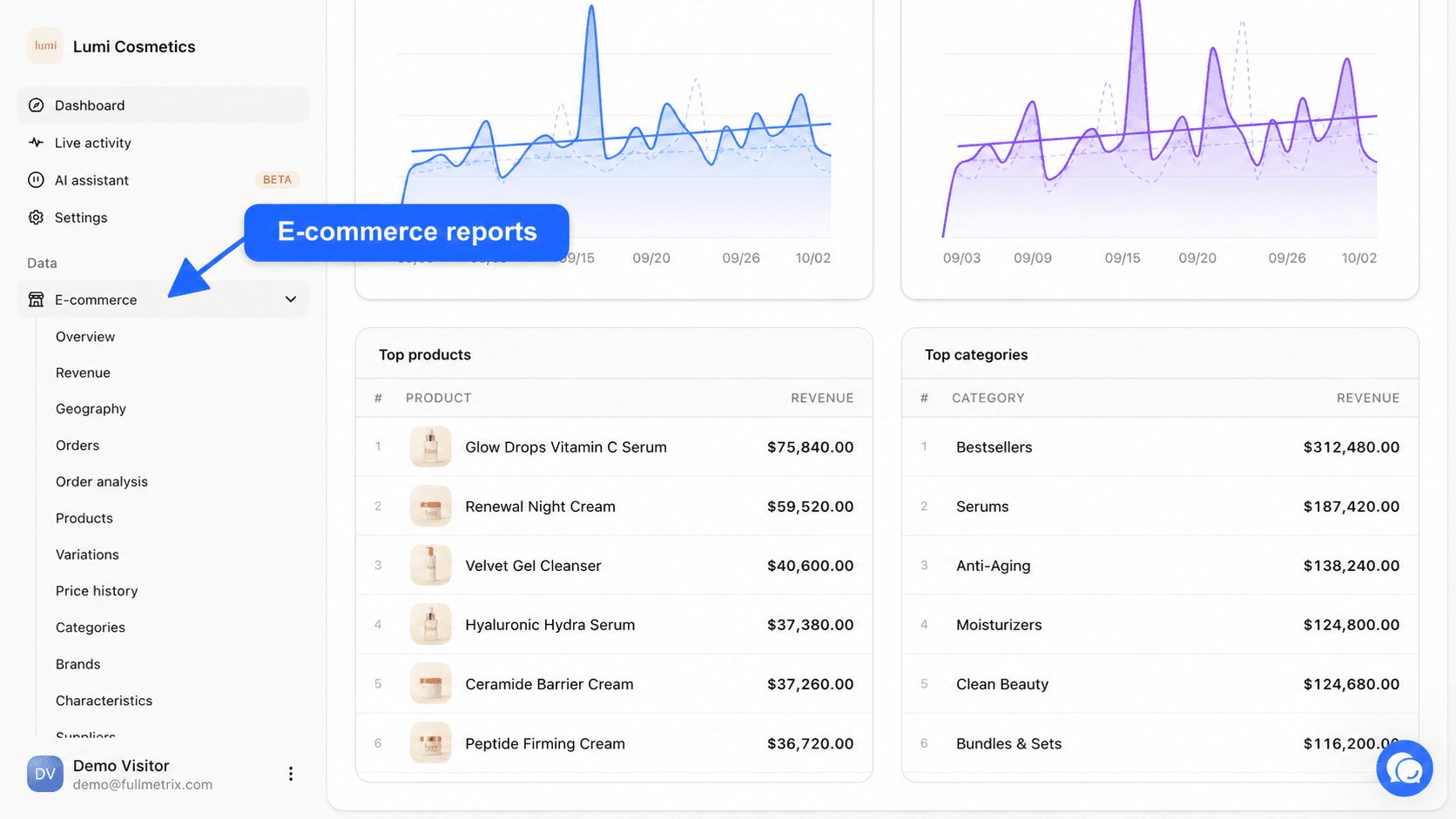Click the DV user avatar
Viewport: 1456px width, 819px height.
(x=45, y=774)
